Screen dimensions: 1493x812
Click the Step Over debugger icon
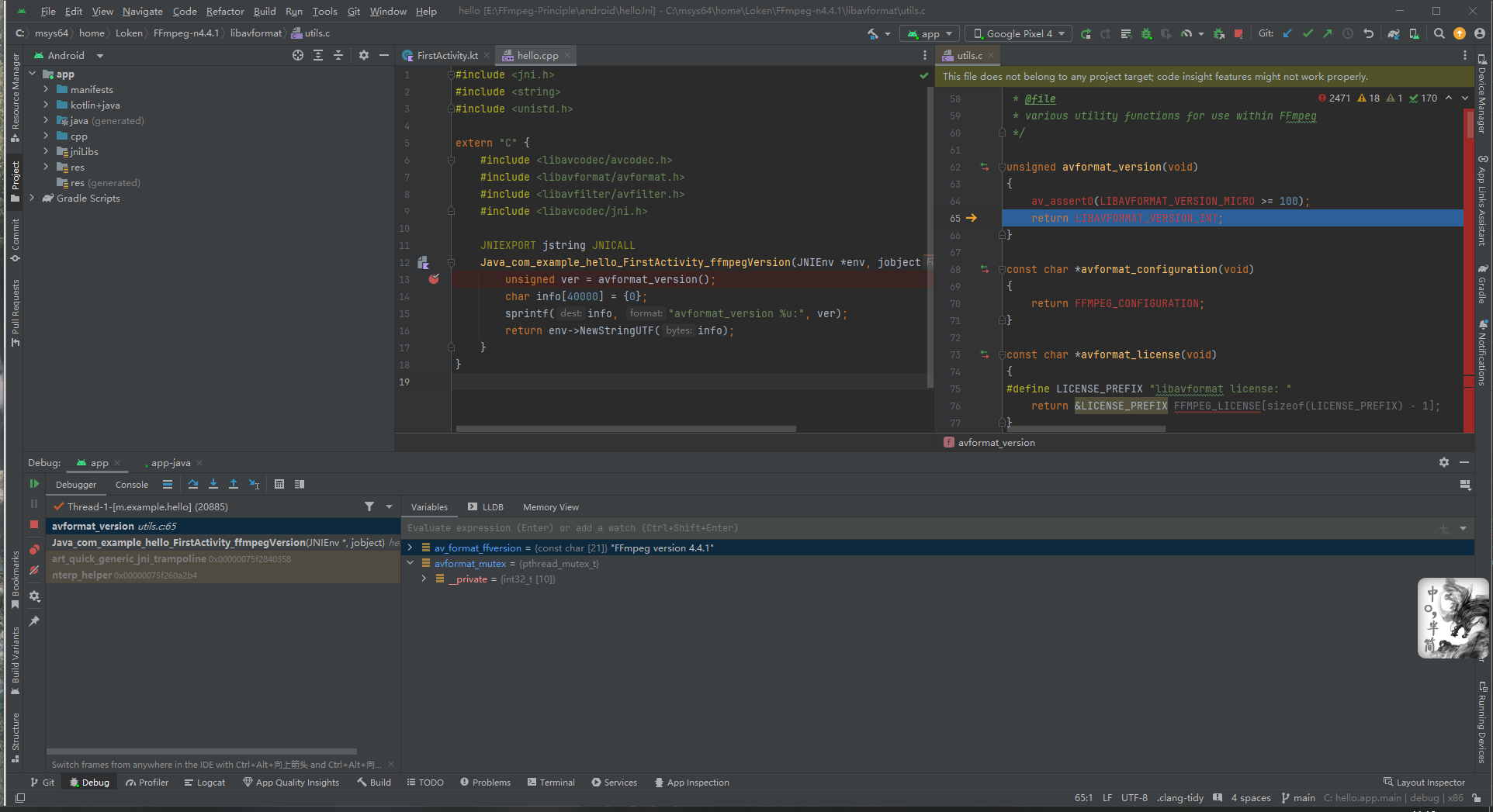[x=193, y=485]
